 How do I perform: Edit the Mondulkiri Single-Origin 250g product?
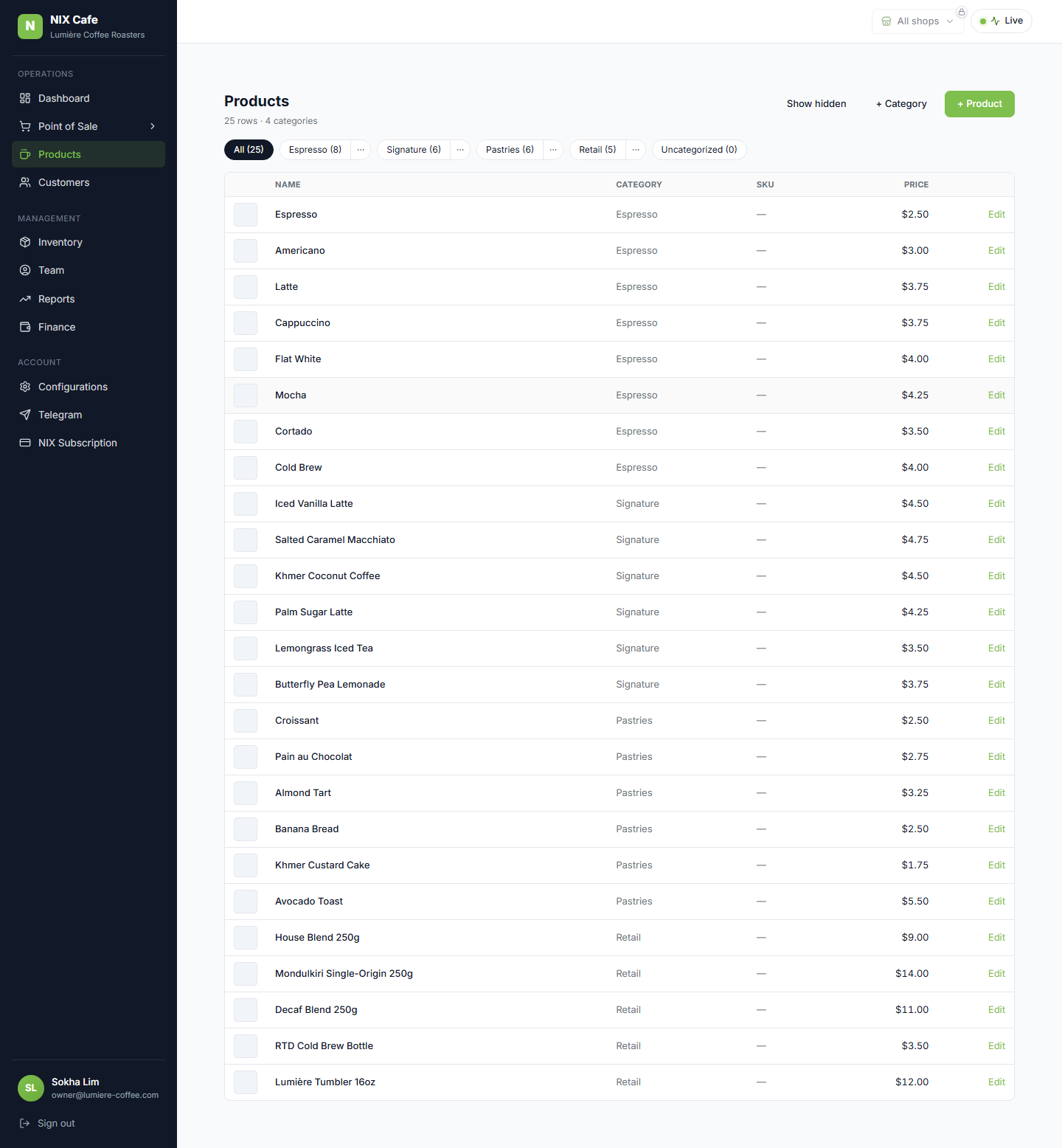tap(996, 974)
